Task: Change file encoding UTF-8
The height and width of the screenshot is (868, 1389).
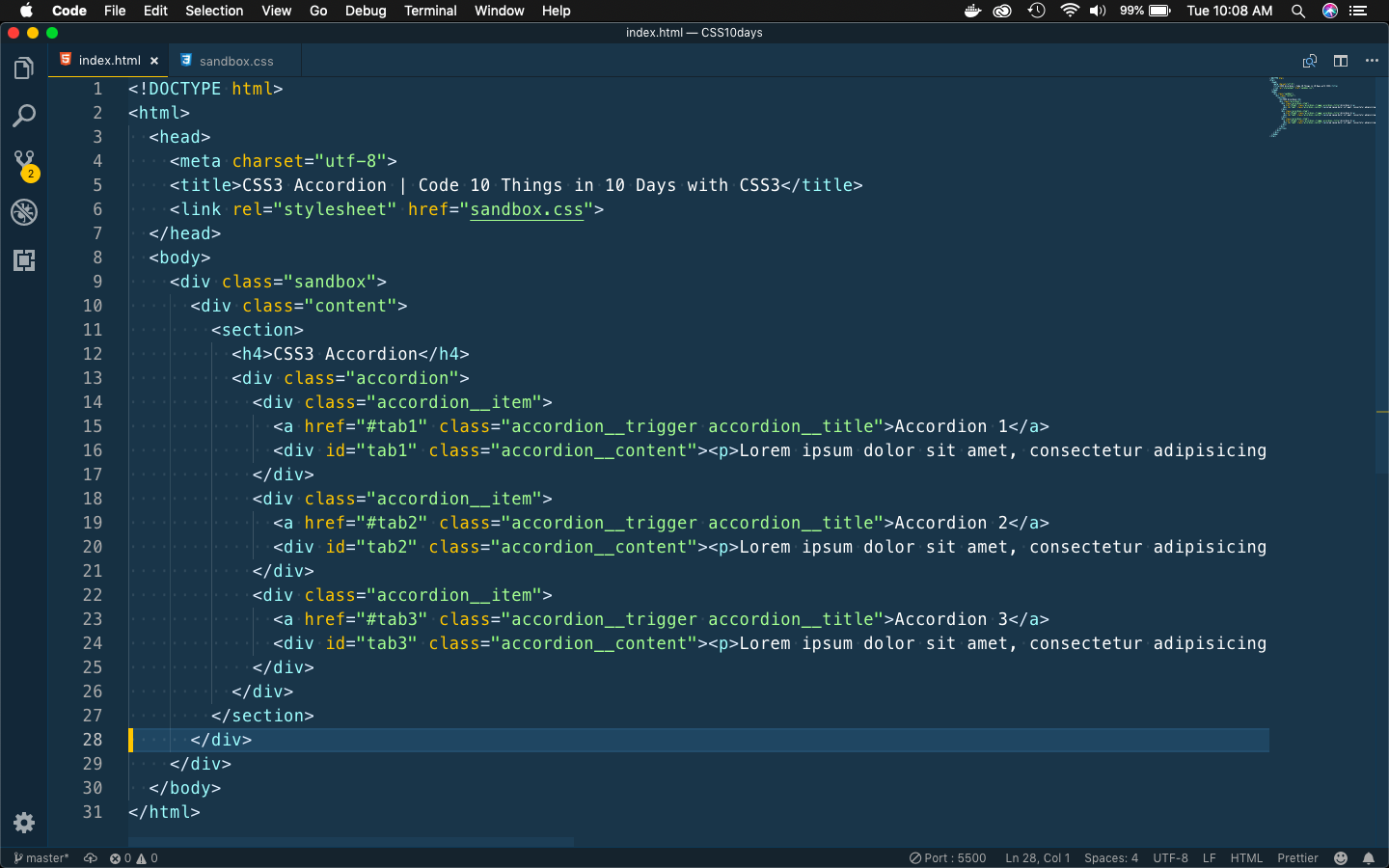Action: point(1171,858)
